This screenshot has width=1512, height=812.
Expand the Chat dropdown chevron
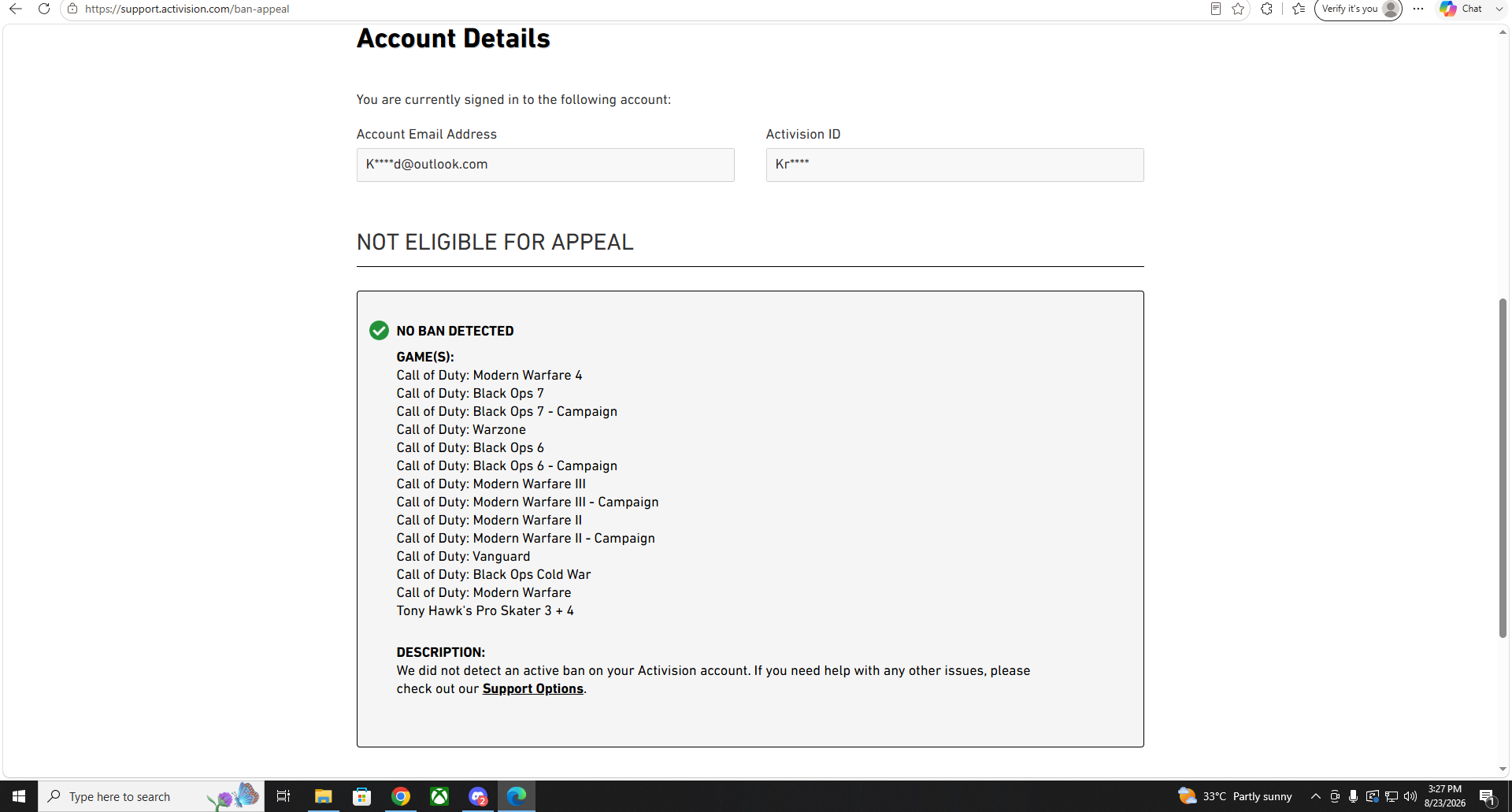(x=1499, y=9)
